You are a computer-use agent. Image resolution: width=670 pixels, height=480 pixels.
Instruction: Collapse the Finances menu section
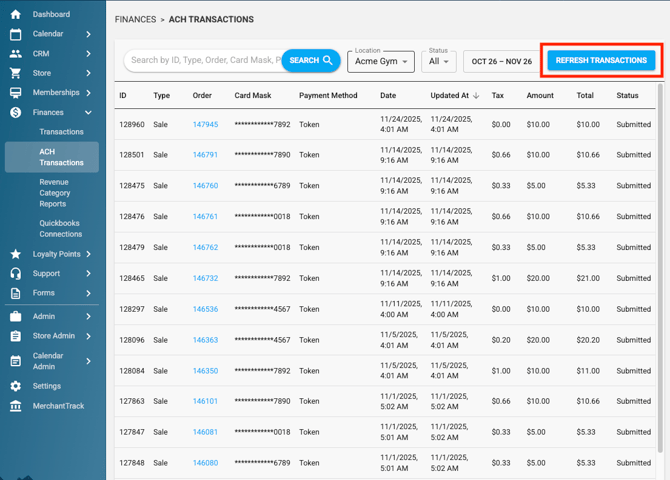(88, 113)
